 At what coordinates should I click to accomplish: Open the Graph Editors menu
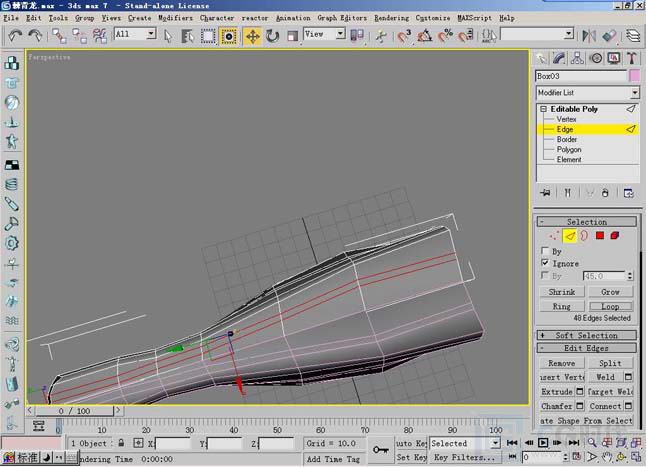[x=342, y=18]
